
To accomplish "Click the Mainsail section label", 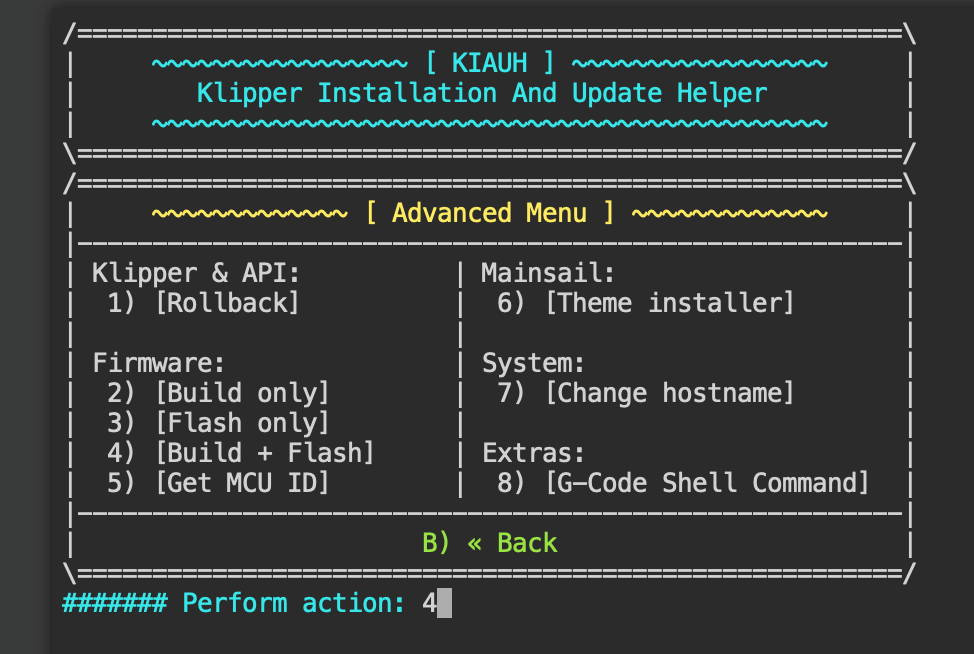I will pos(548,273).
